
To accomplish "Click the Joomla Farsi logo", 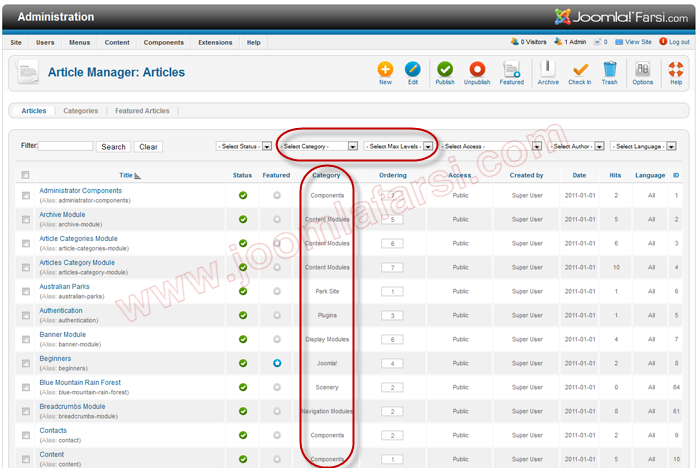I will 621,17.
